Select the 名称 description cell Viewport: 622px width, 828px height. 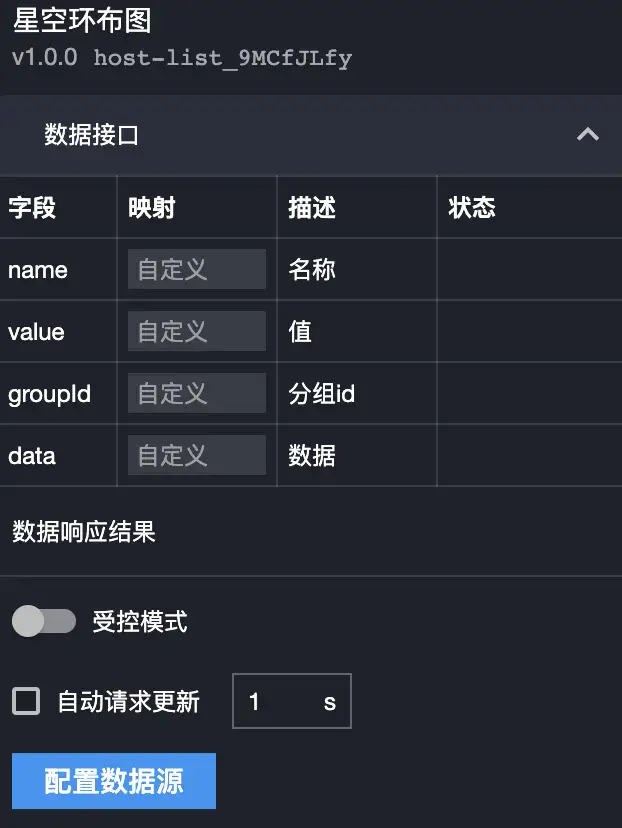click(312, 270)
